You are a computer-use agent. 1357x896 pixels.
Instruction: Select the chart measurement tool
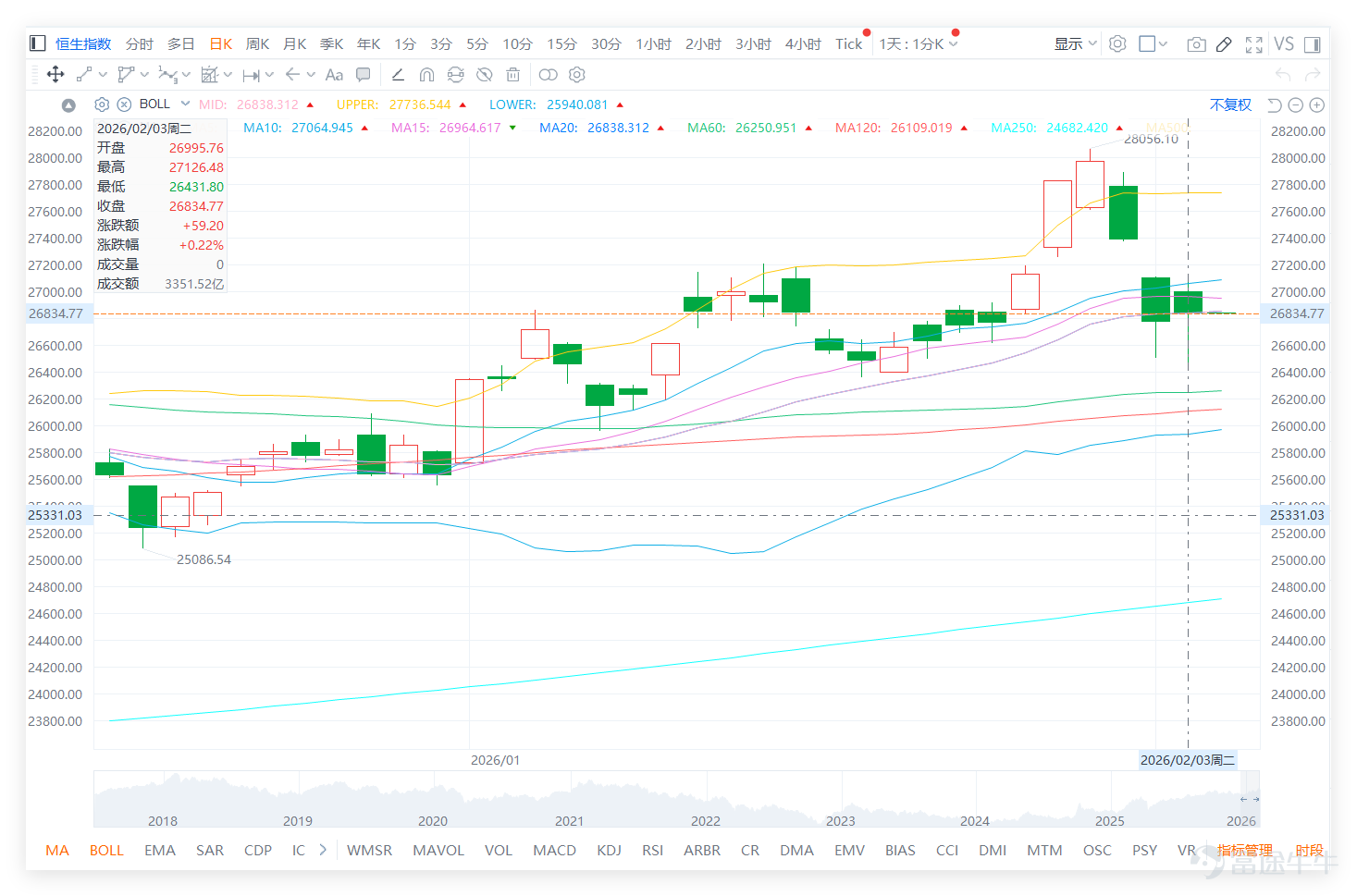(x=210, y=75)
